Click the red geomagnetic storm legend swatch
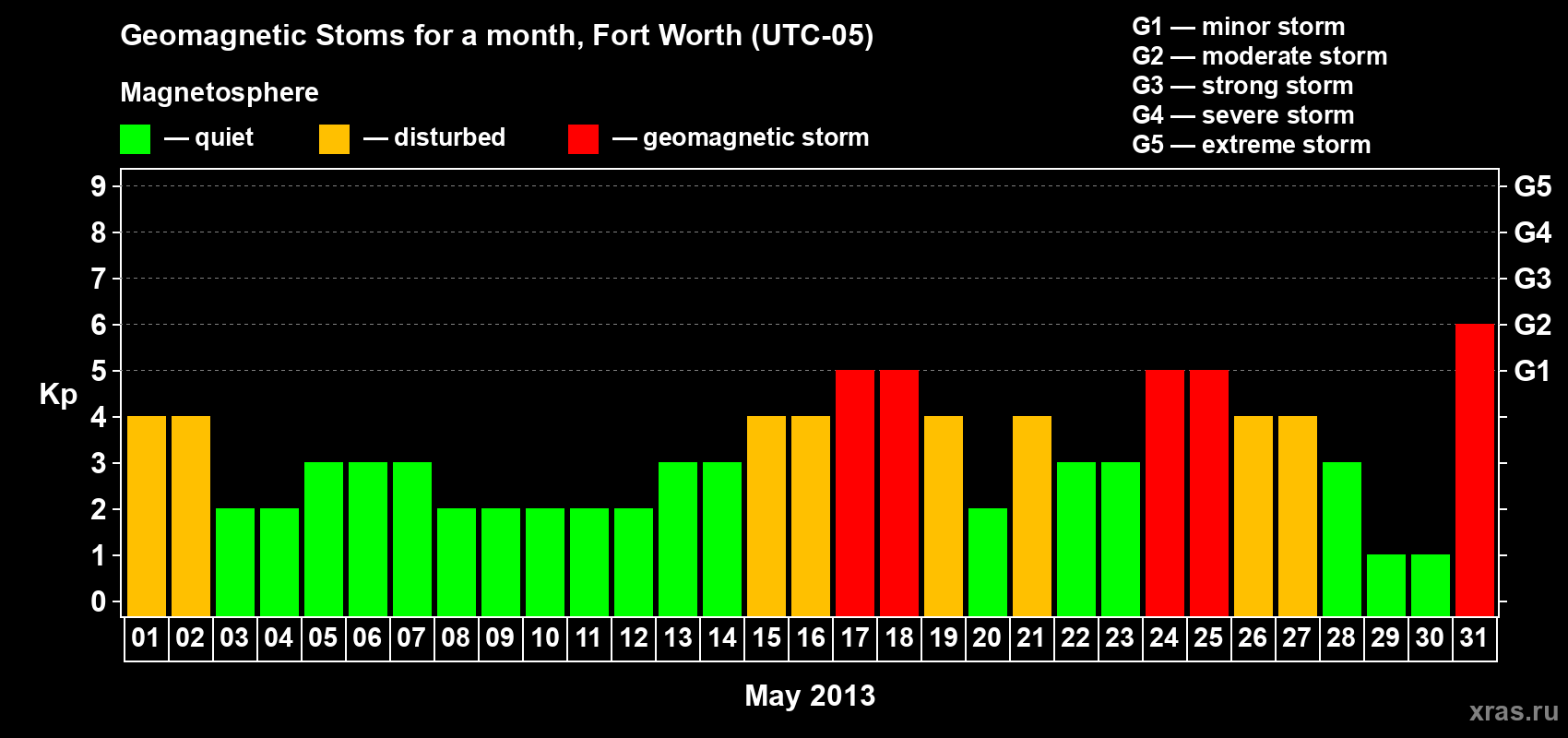 pyautogui.click(x=583, y=139)
